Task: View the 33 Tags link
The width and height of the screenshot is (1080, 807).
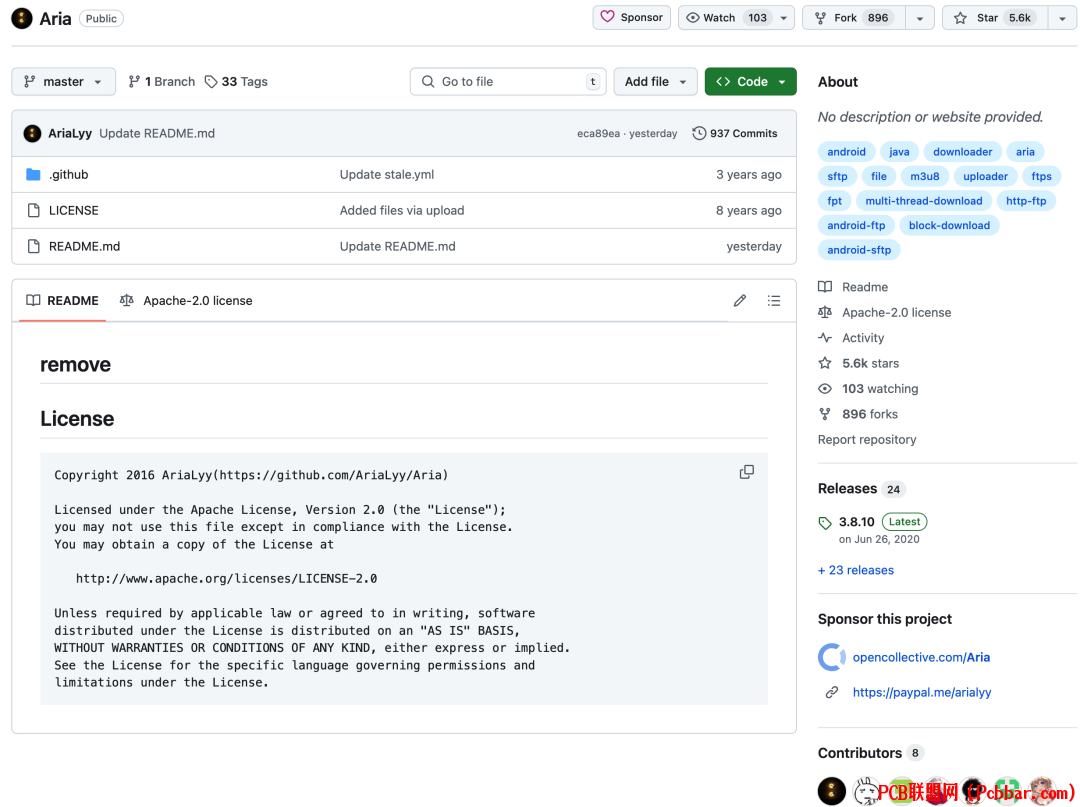Action: [236, 81]
